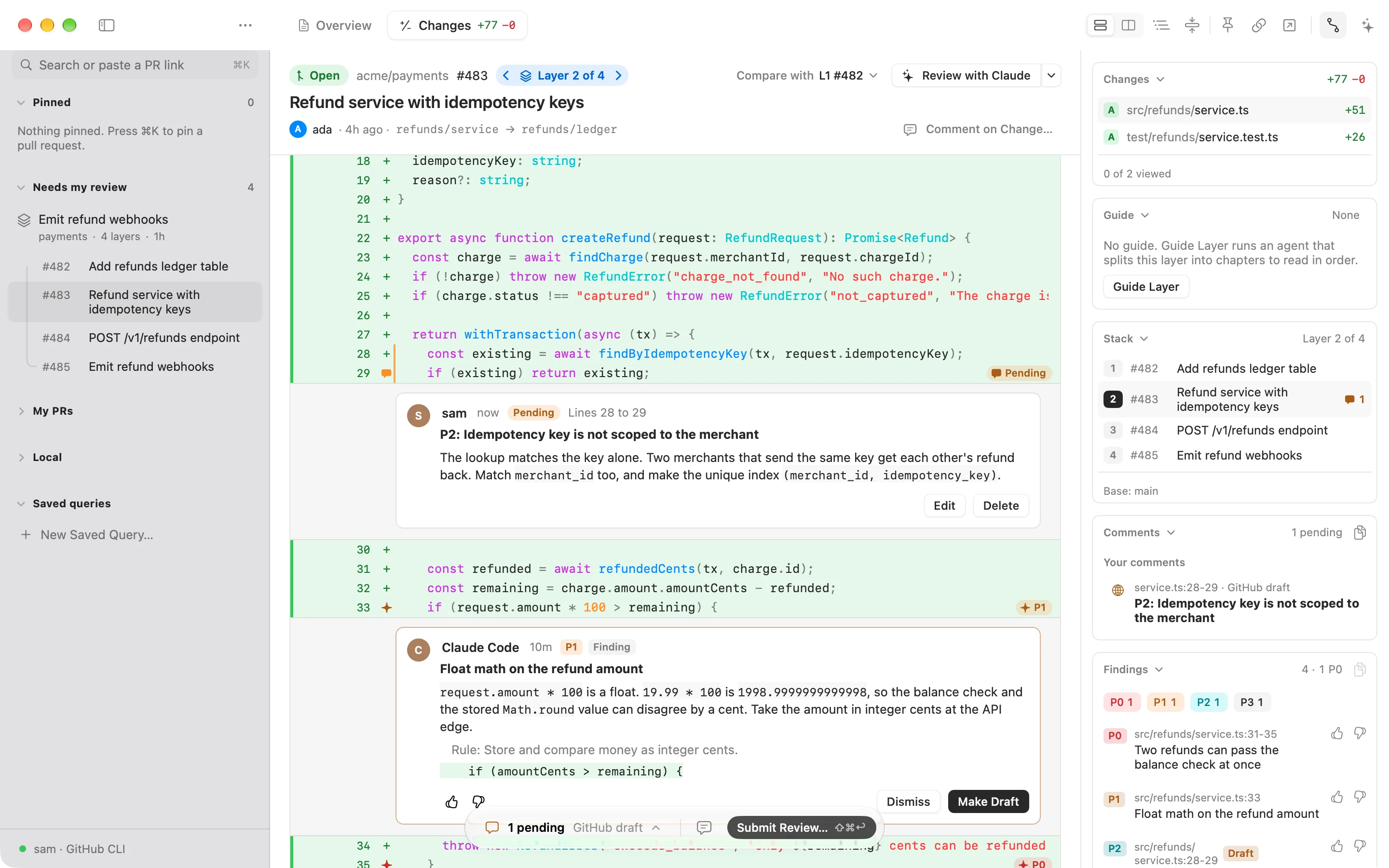Click the finding marker on line 33
Viewport: 1389px width, 868px height.
(x=386, y=608)
